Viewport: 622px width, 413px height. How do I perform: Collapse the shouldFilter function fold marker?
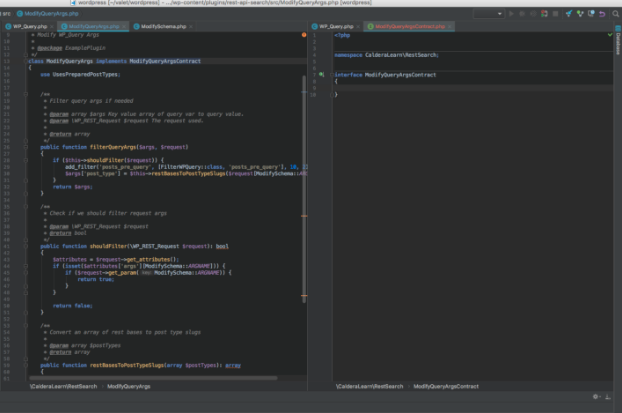click(x=27, y=245)
